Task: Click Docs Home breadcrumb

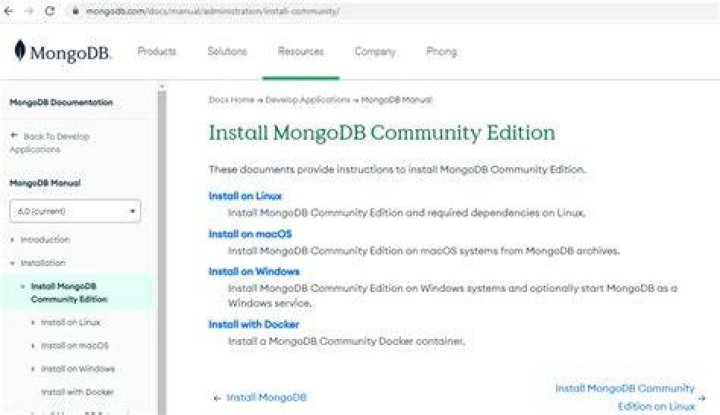Action: (231, 100)
